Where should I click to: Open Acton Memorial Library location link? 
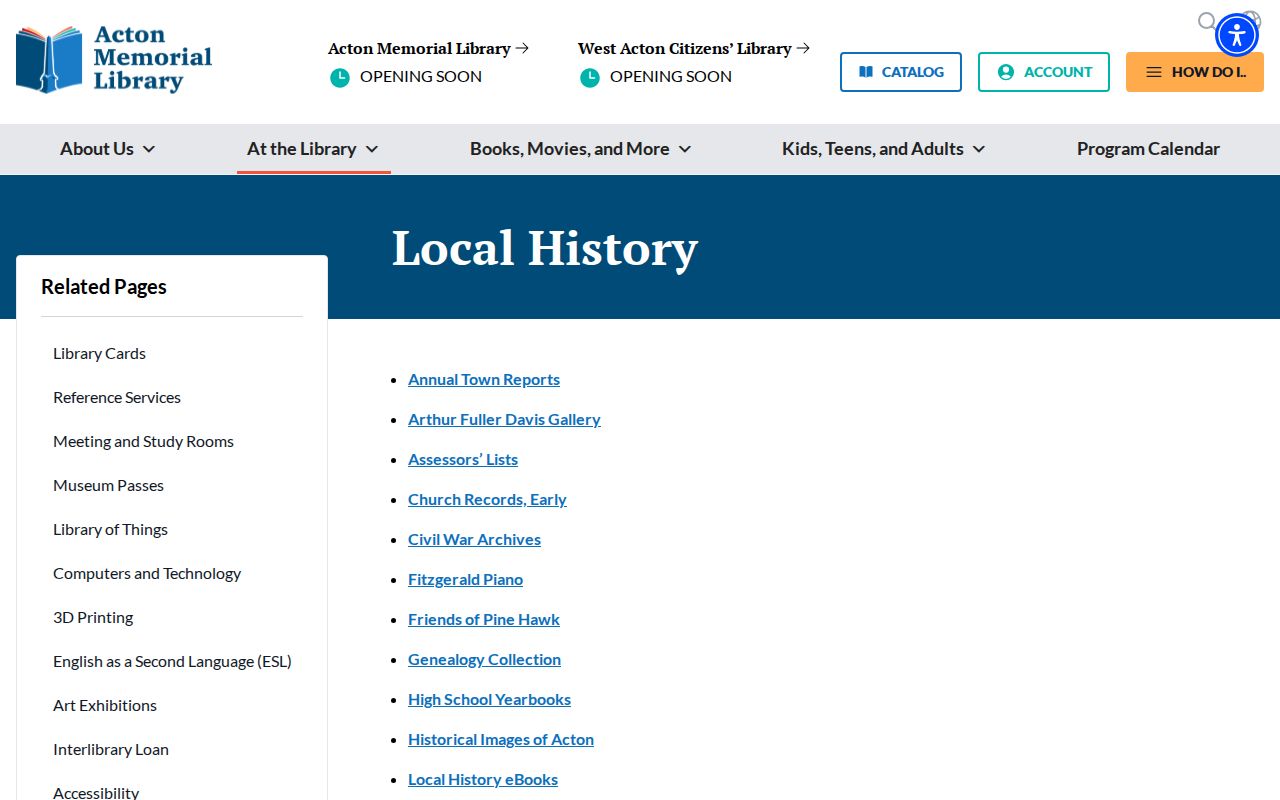(x=428, y=48)
